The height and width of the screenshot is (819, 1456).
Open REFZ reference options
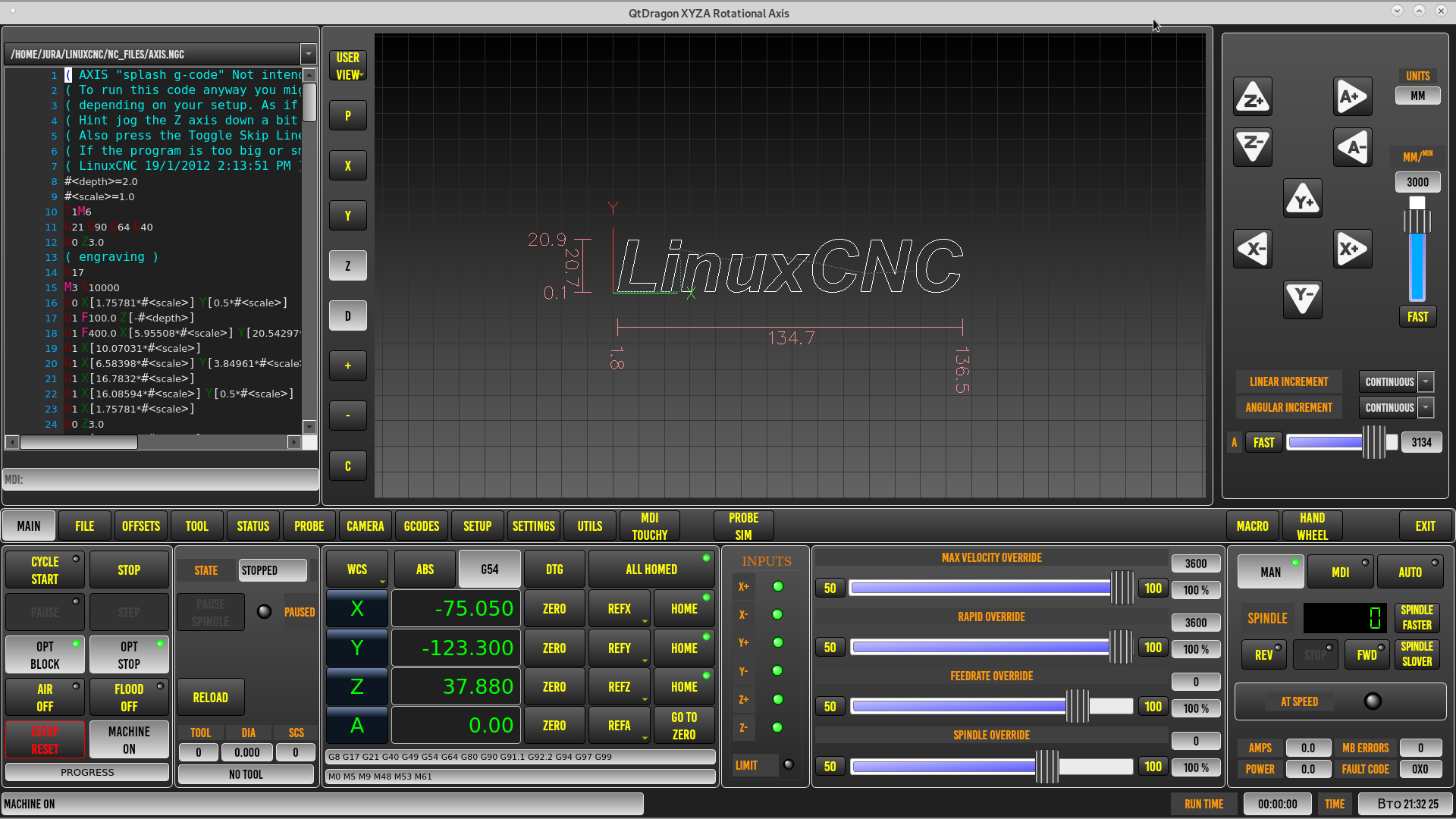click(620, 687)
